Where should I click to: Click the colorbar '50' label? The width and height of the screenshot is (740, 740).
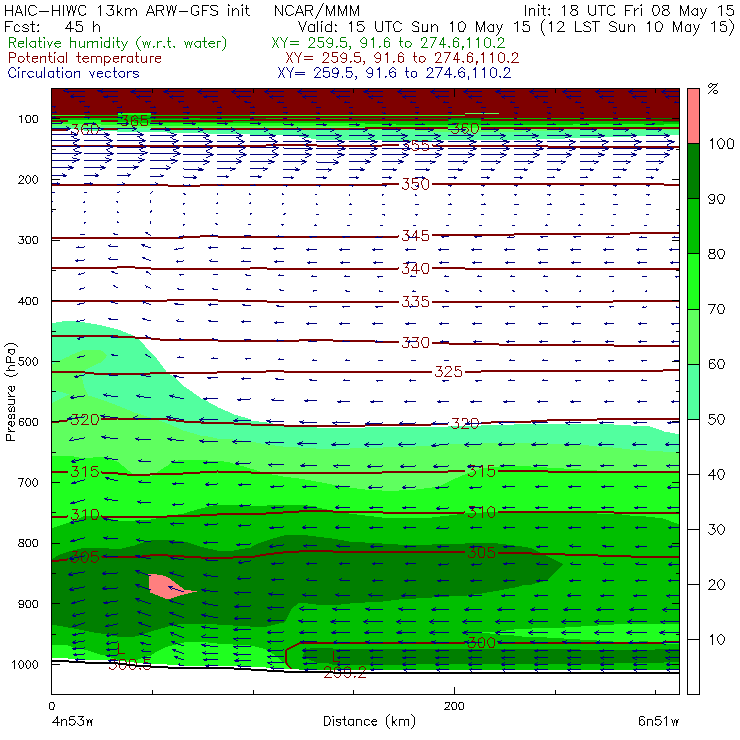tap(716, 419)
